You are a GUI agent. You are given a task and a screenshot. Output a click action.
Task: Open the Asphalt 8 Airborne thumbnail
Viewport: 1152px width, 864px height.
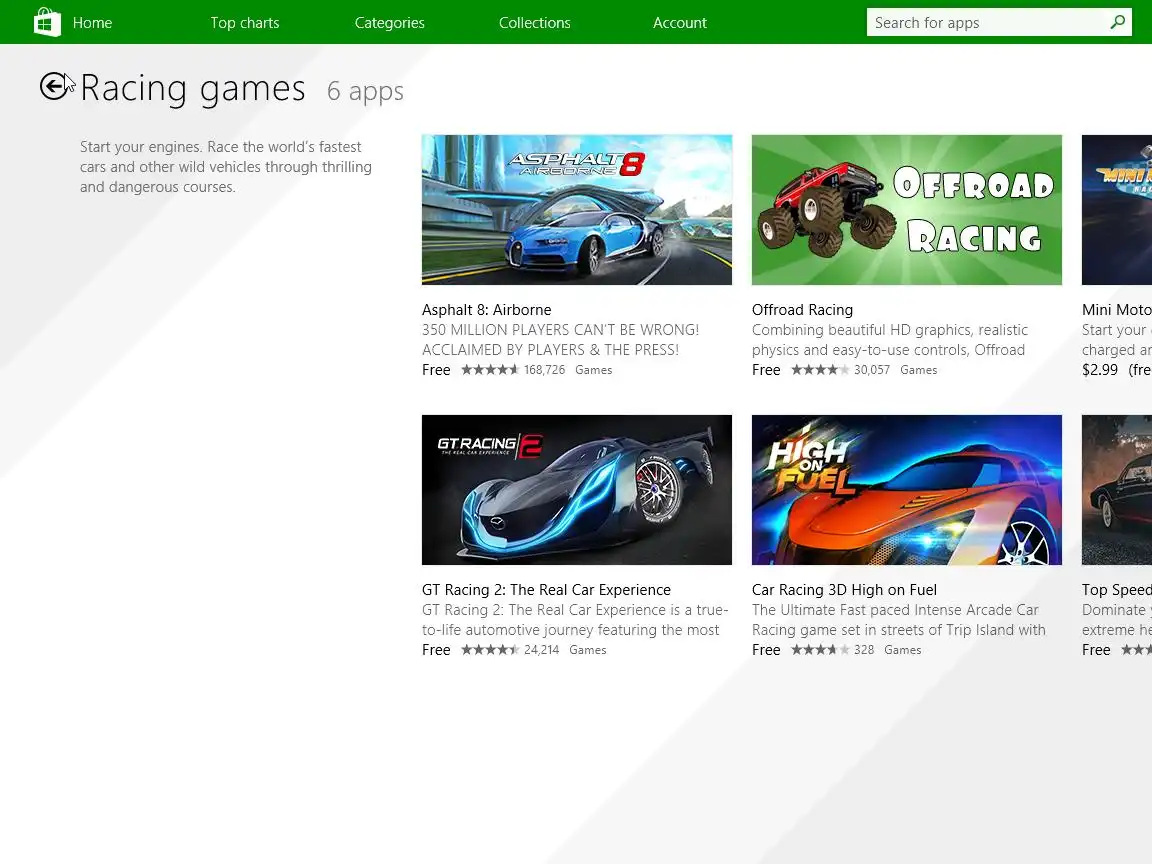click(577, 209)
